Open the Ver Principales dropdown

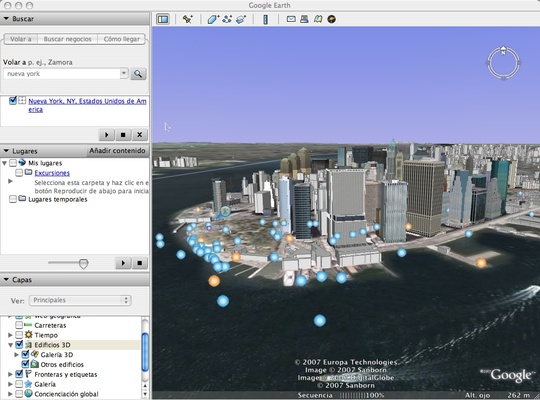(x=80, y=300)
